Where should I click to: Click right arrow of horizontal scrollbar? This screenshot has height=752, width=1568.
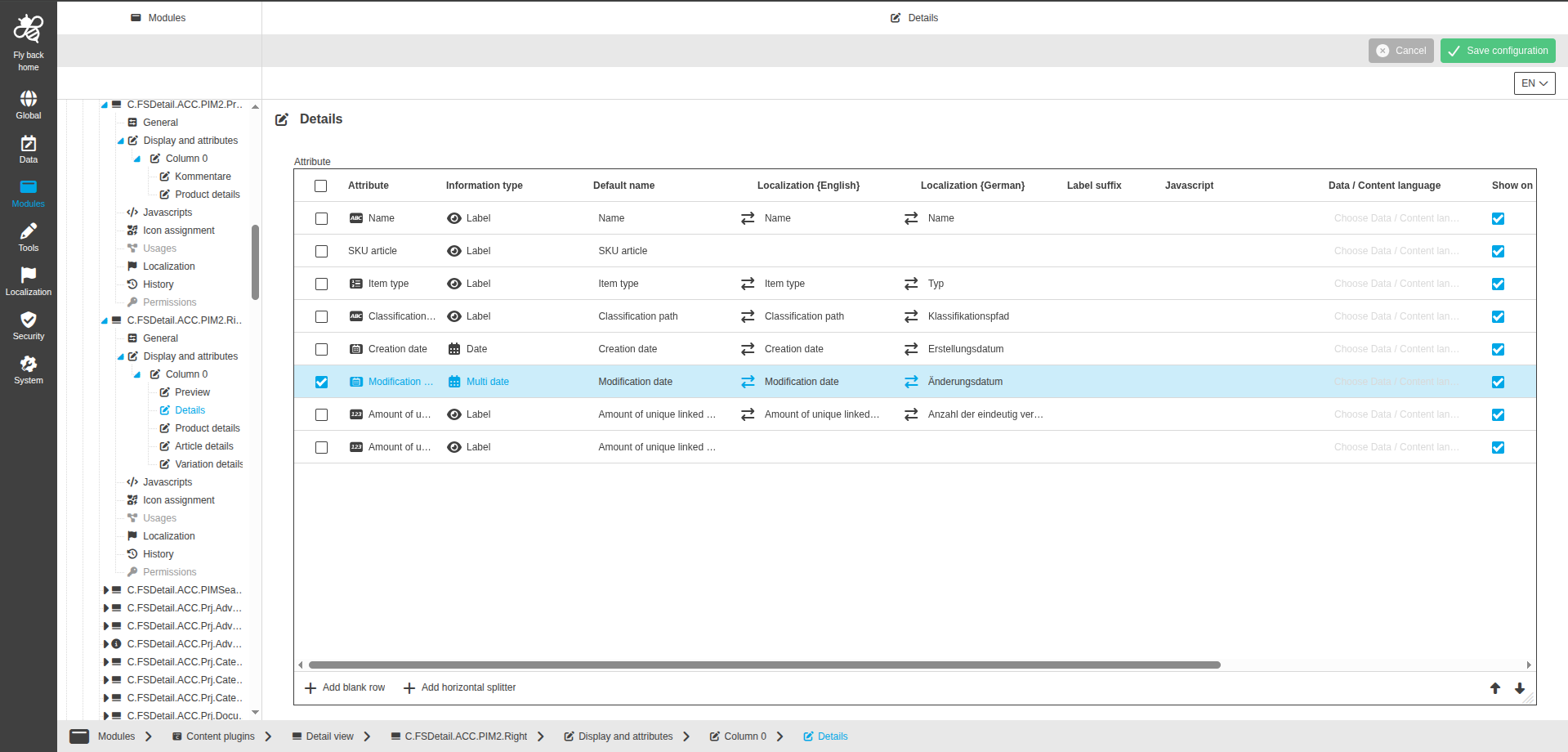1529,665
